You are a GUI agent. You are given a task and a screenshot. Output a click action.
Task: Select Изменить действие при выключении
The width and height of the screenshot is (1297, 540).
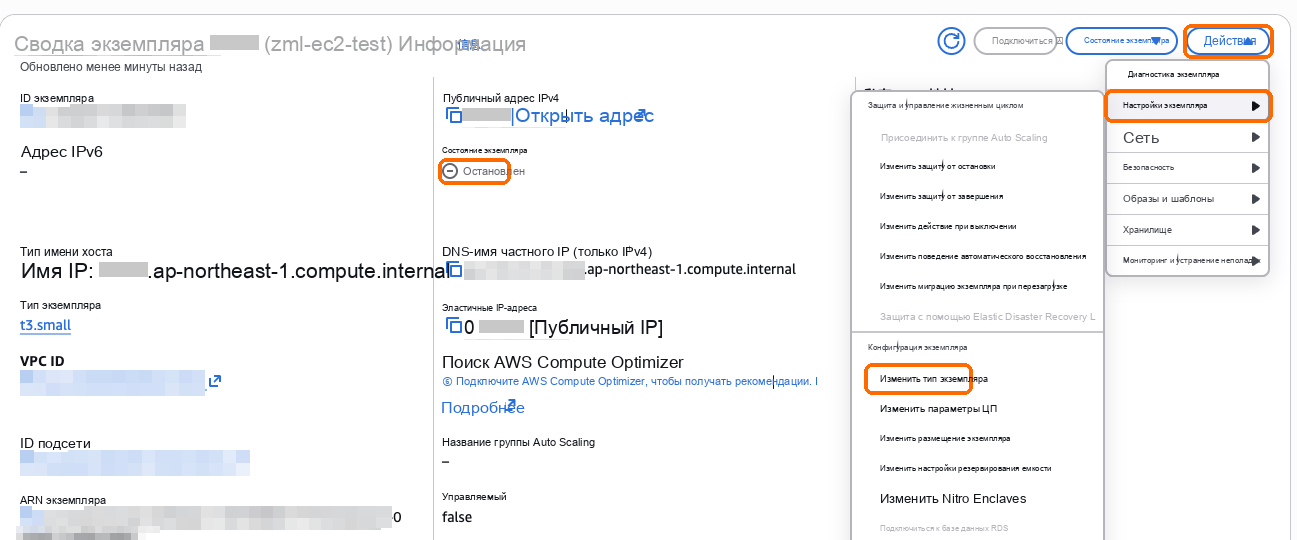(948, 227)
